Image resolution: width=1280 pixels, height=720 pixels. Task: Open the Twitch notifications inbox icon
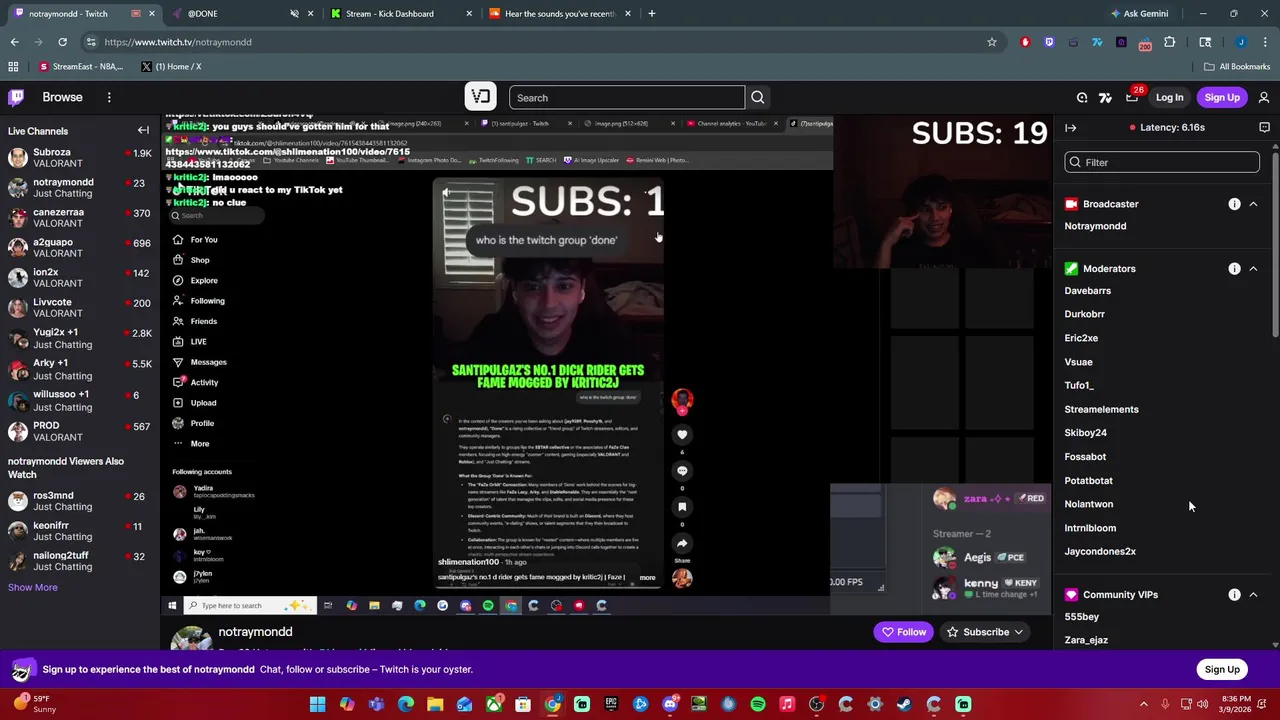pos(1132,97)
